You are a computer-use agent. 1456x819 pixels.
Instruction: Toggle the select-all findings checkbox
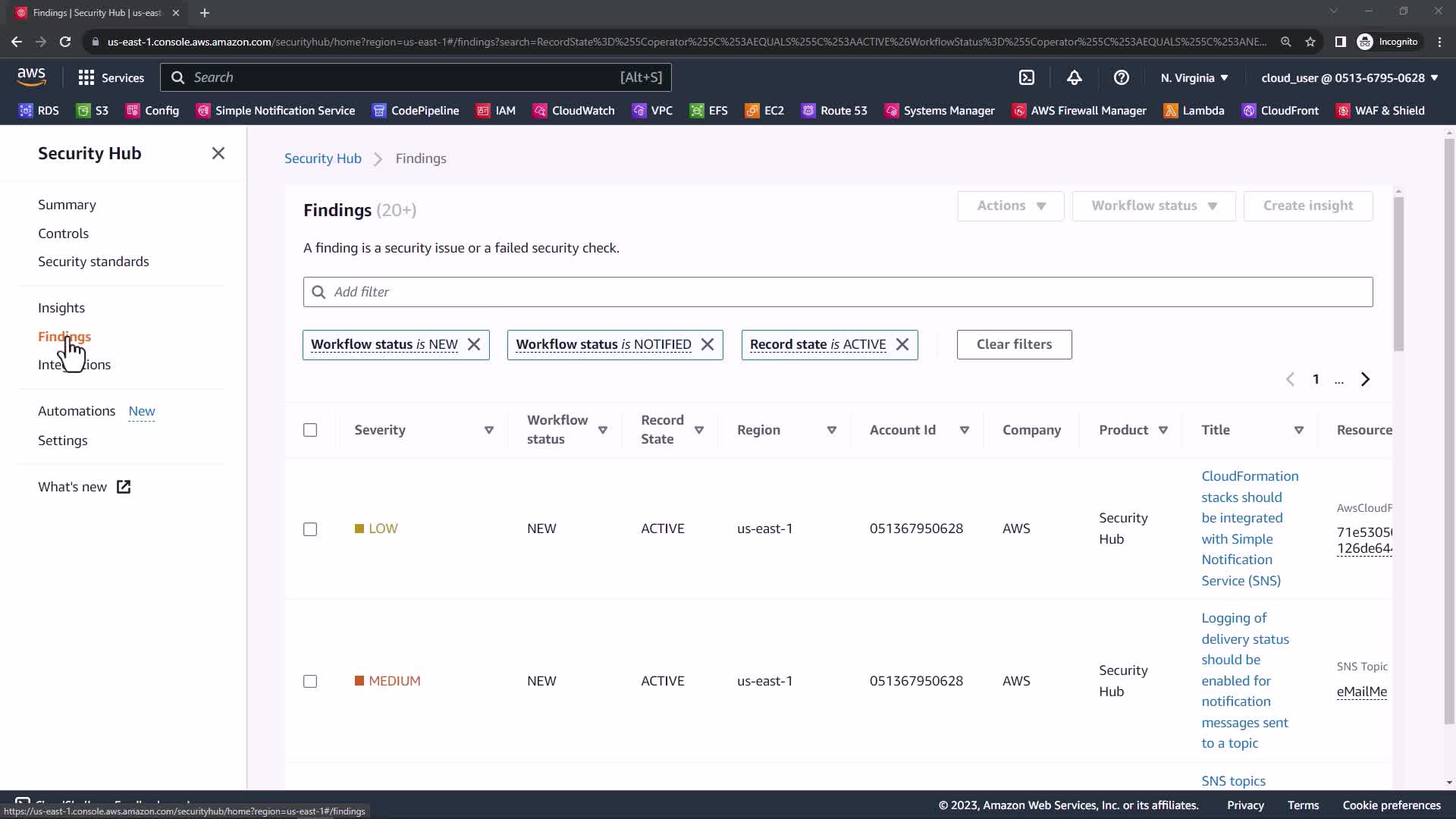click(310, 430)
